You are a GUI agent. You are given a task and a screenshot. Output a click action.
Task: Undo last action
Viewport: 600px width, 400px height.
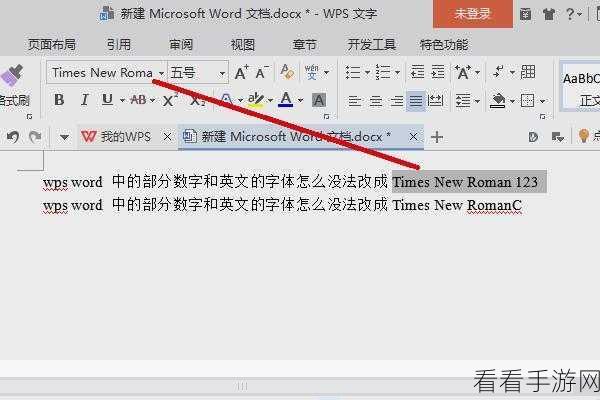point(13,137)
